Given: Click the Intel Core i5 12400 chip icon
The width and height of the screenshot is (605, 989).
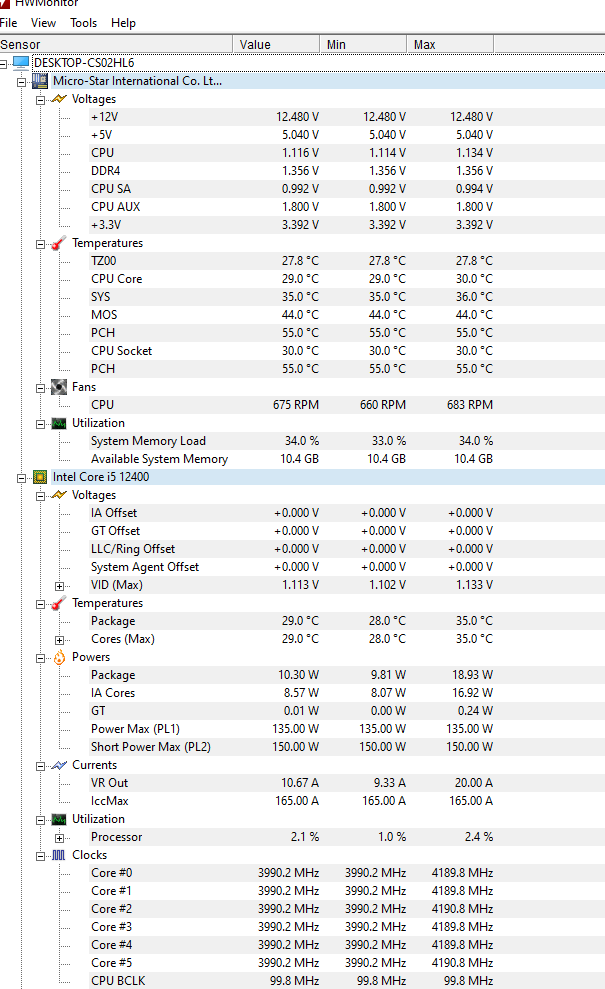Looking at the screenshot, I should (x=40, y=477).
